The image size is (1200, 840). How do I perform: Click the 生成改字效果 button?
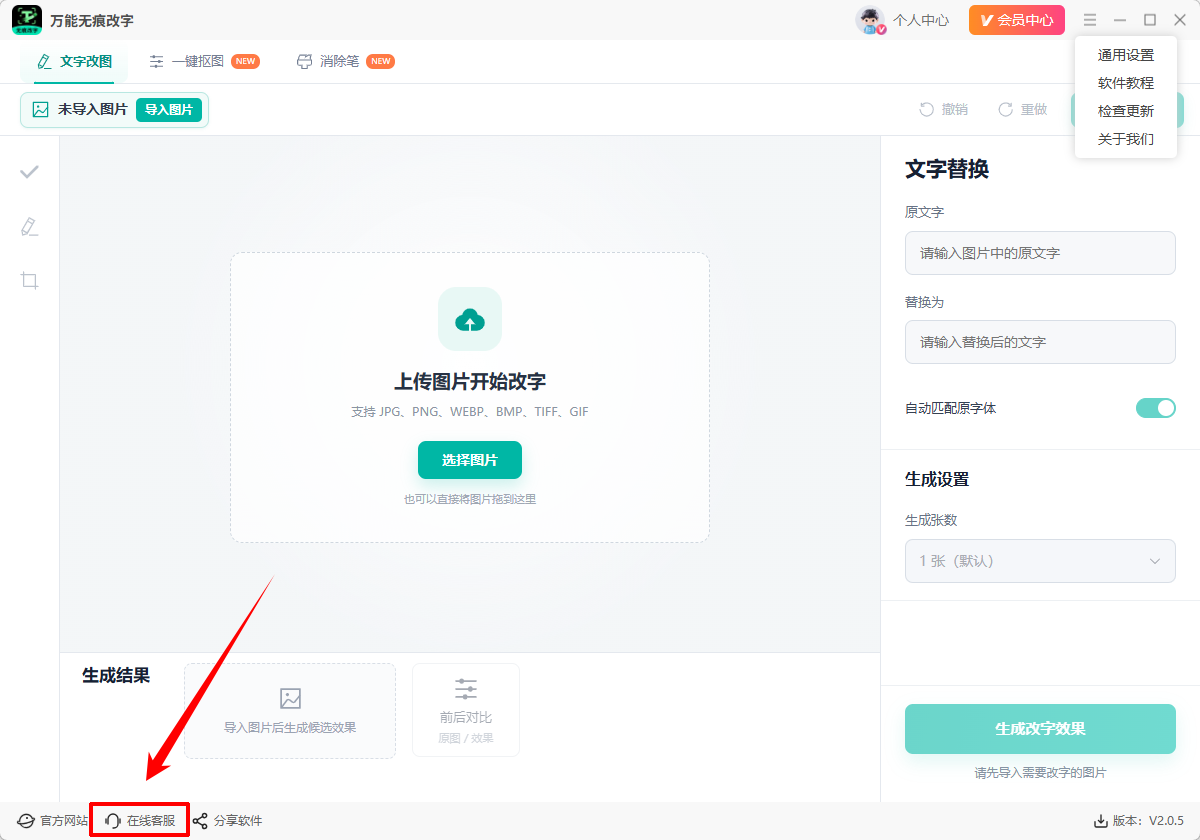tap(1040, 729)
